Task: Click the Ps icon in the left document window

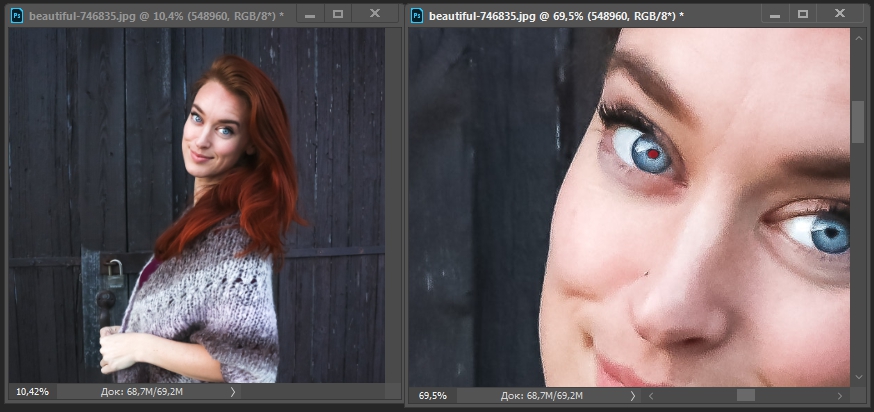Action: pos(17,16)
